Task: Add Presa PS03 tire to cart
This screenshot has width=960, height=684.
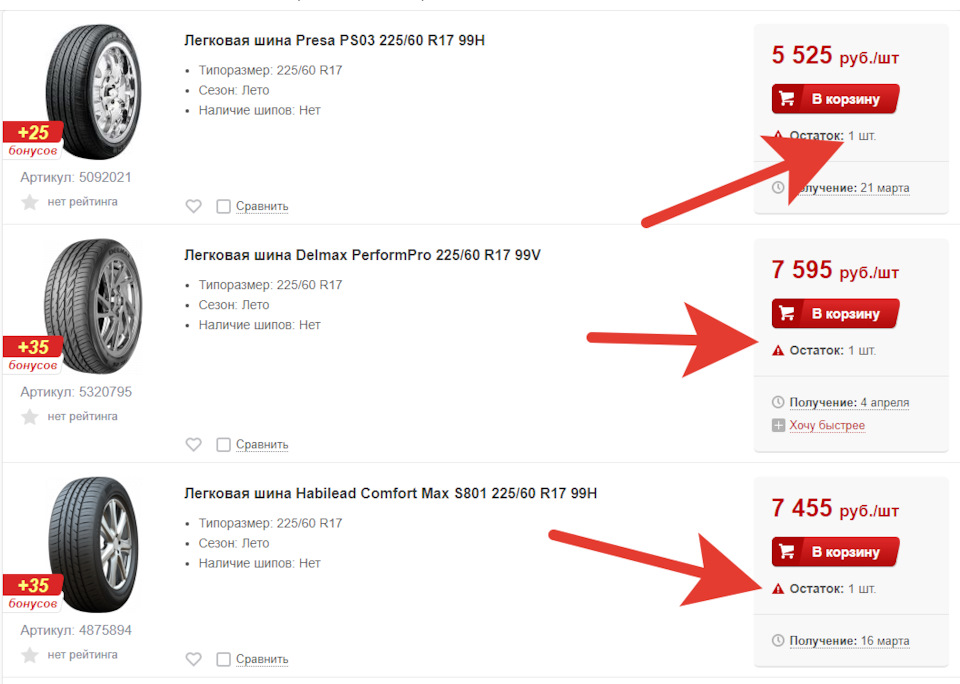Action: point(835,99)
